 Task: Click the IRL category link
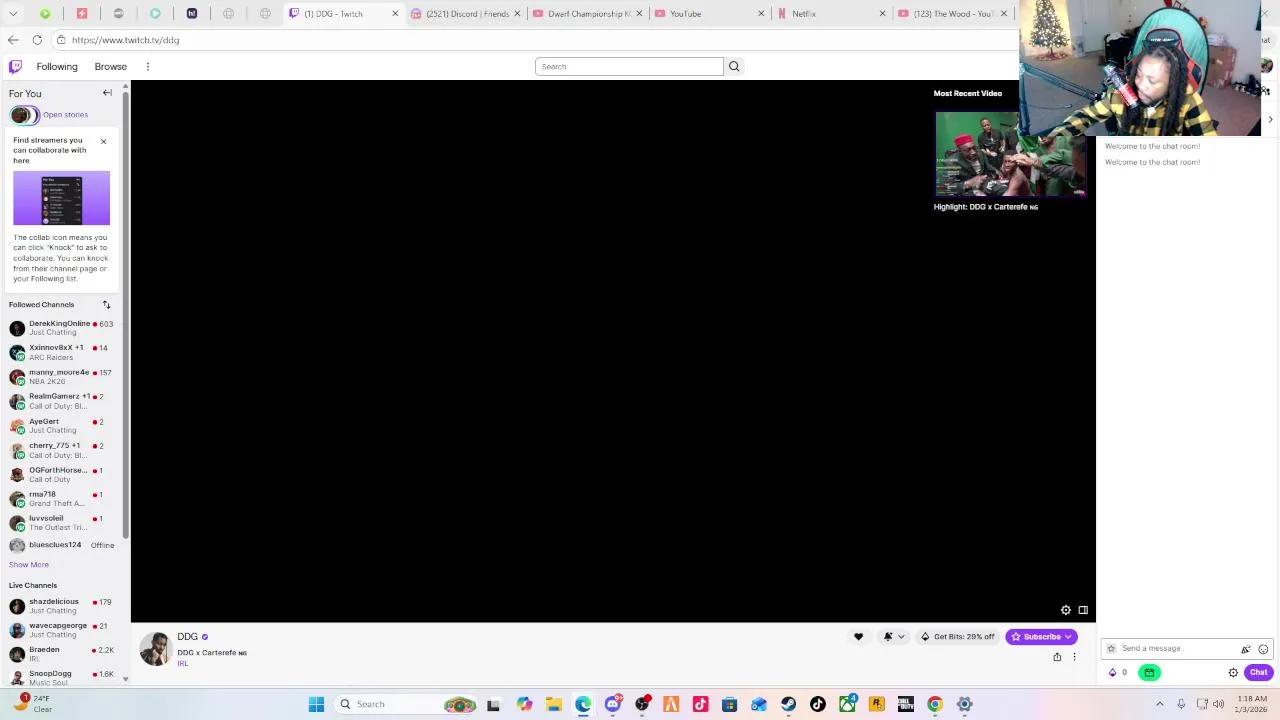point(183,664)
